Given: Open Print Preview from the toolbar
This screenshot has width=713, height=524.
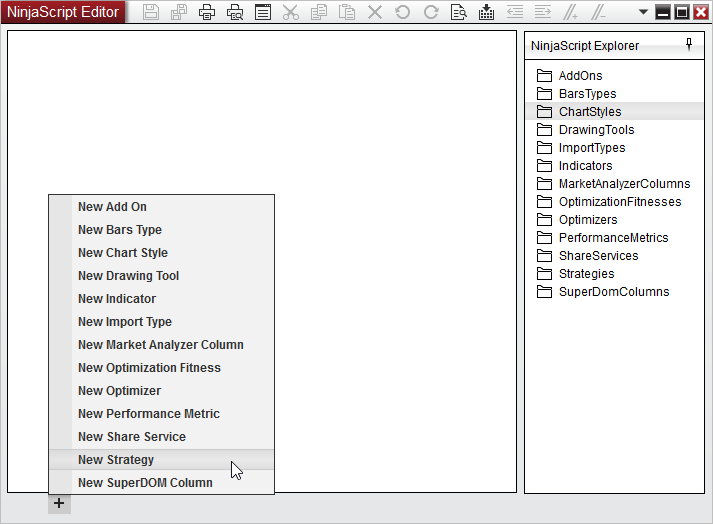Looking at the screenshot, I should pyautogui.click(x=235, y=13).
